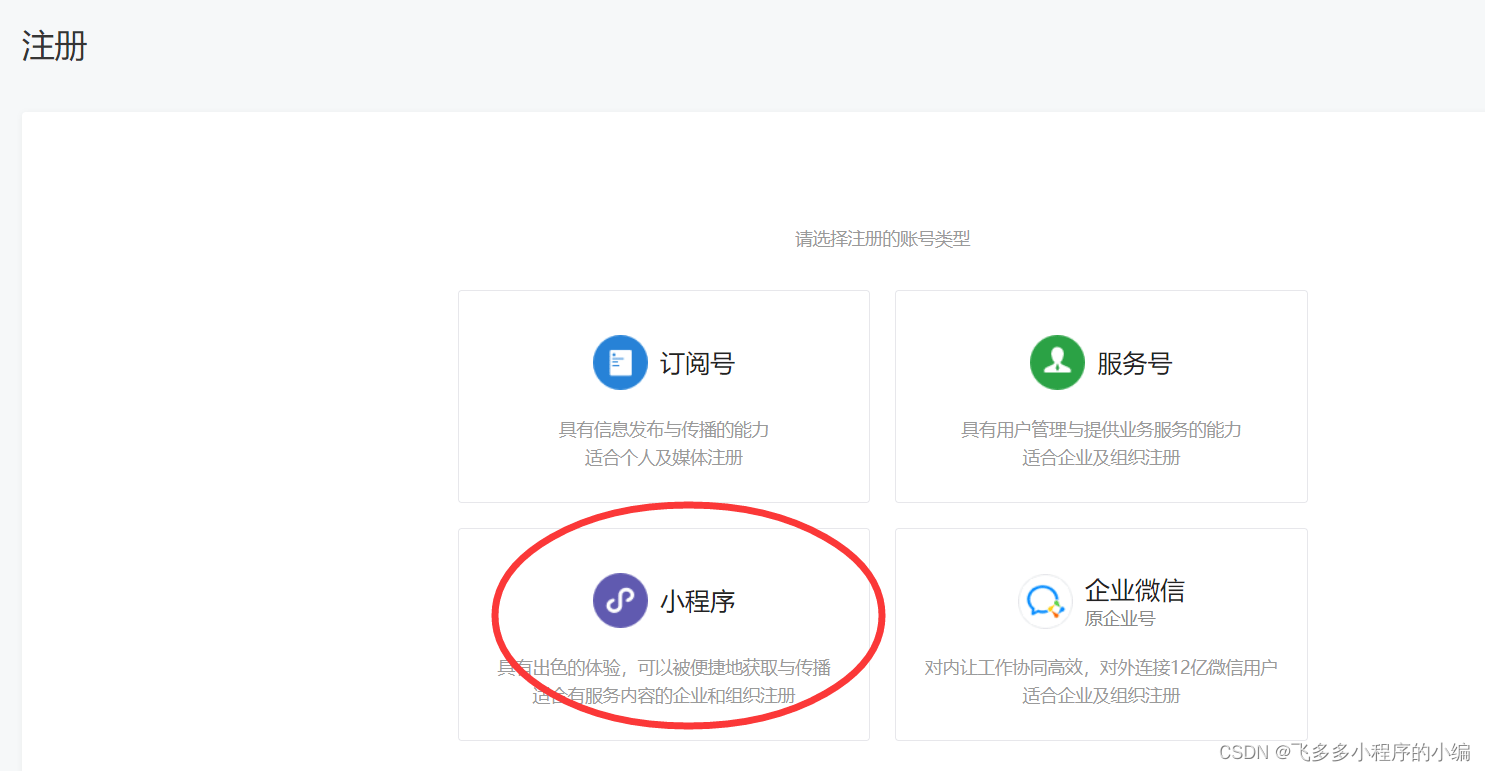Click the purple 小程序 link icon
This screenshot has height=771, width=1485.
(x=620, y=600)
